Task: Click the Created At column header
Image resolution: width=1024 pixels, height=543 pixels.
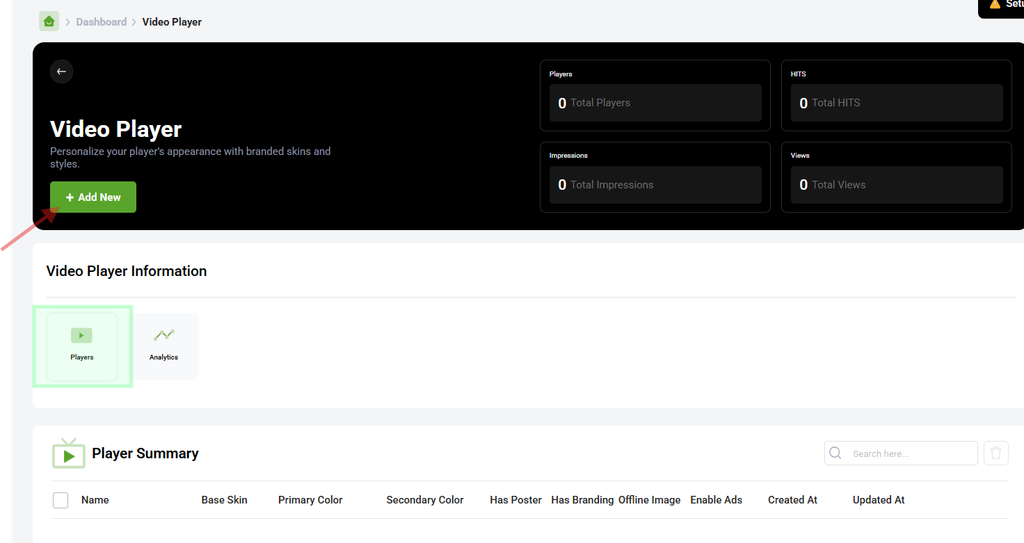Action: [793, 500]
